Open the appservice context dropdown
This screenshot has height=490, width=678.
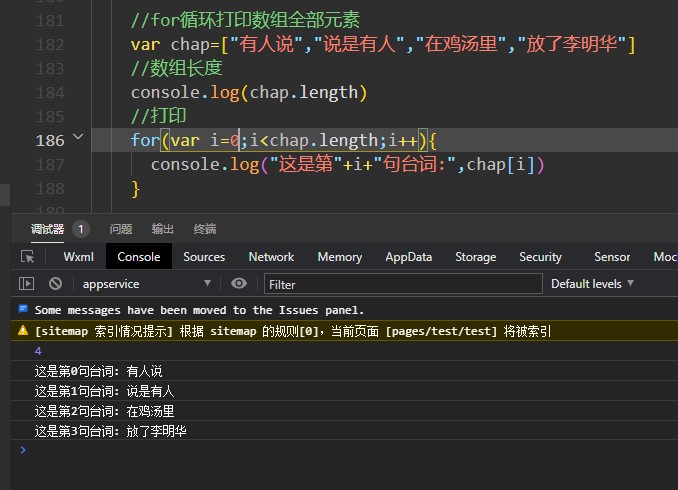(147, 284)
